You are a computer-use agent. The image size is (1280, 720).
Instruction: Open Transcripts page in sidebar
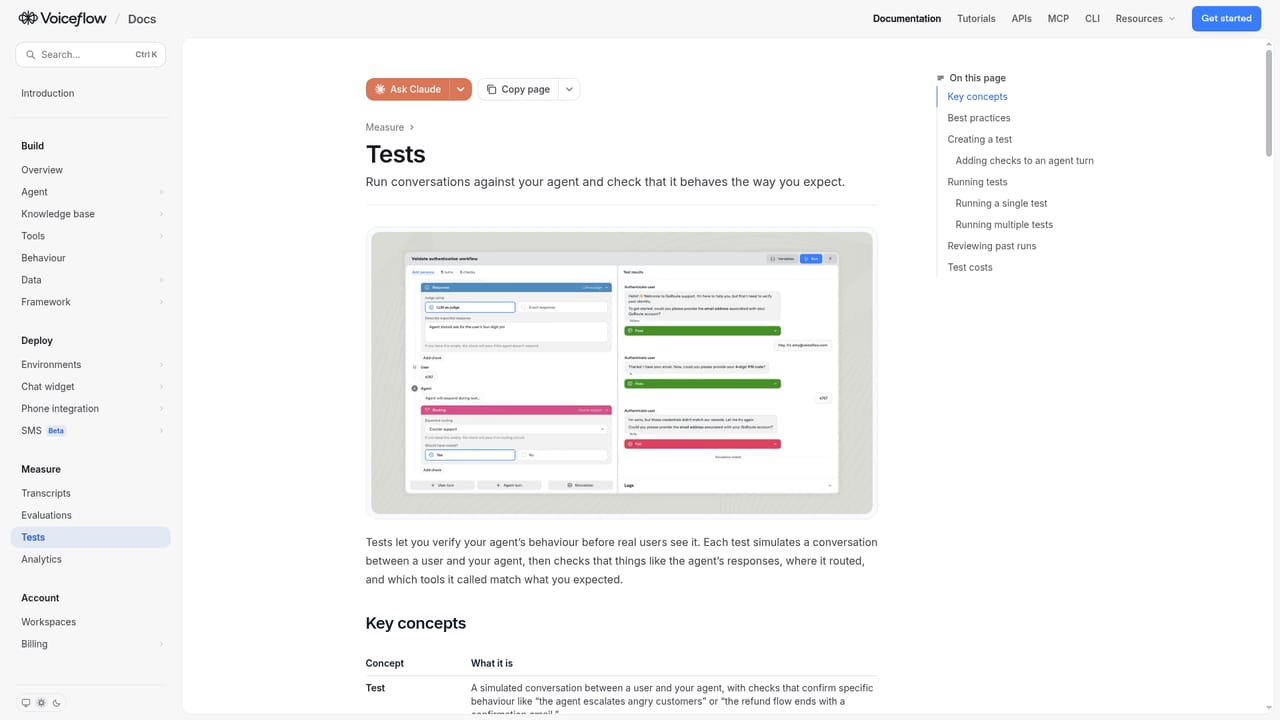coord(91,493)
